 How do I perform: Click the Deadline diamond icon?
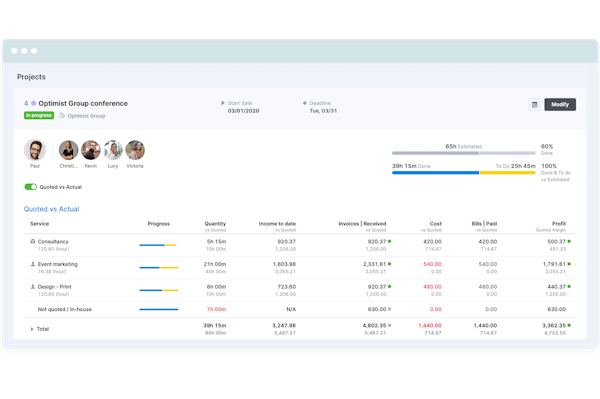[305, 103]
